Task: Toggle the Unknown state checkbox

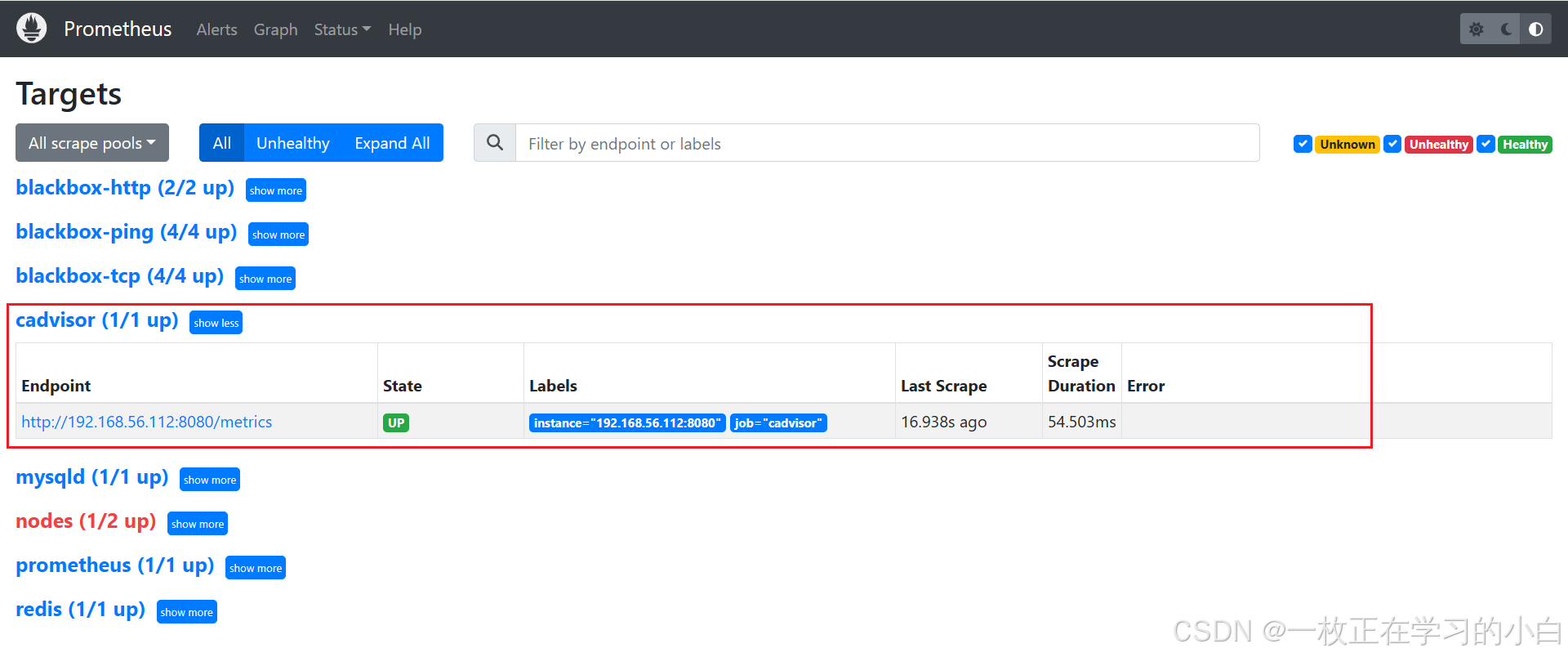Action: tap(1303, 144)
